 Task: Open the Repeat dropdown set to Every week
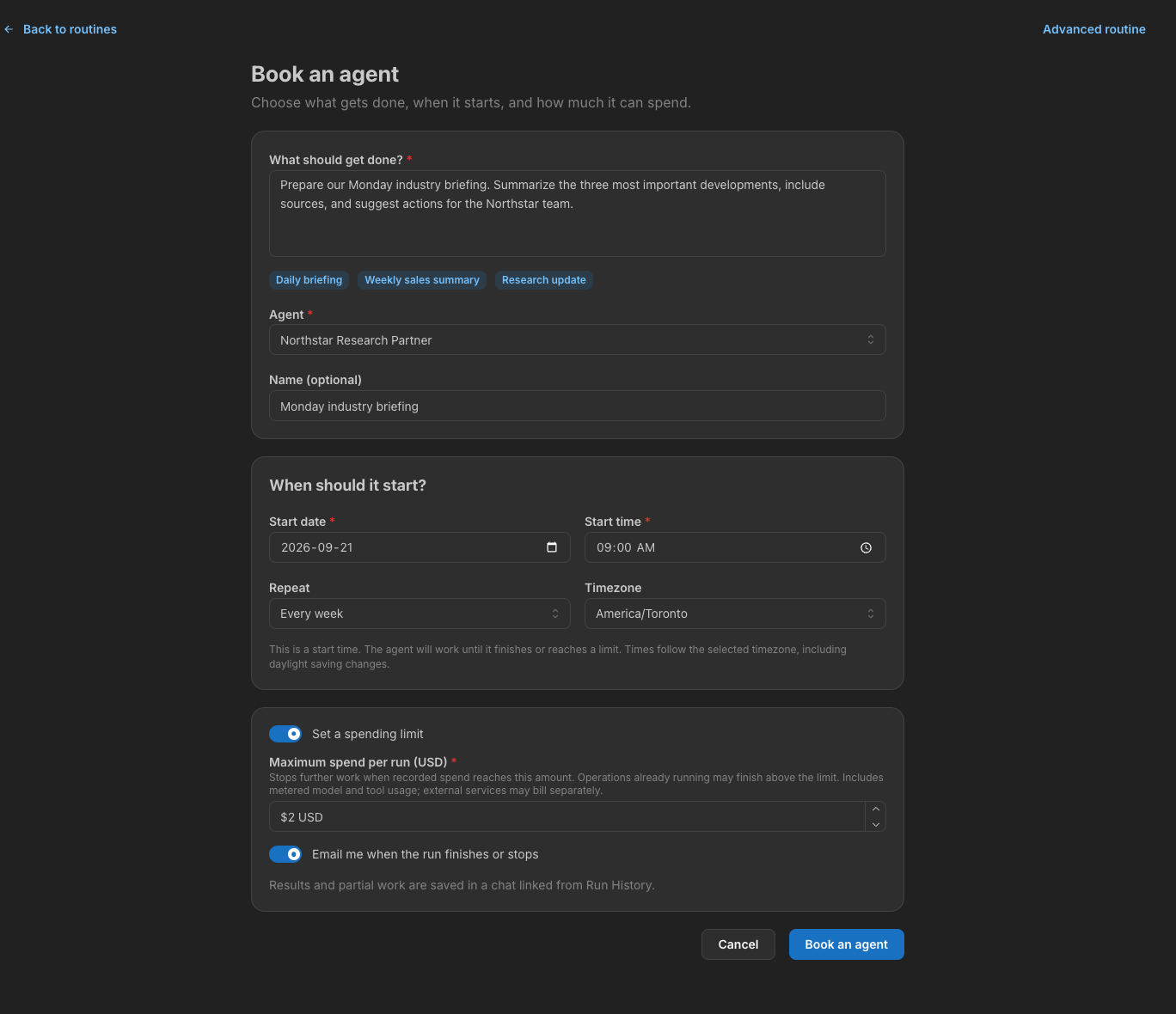(x=420, y=614)
